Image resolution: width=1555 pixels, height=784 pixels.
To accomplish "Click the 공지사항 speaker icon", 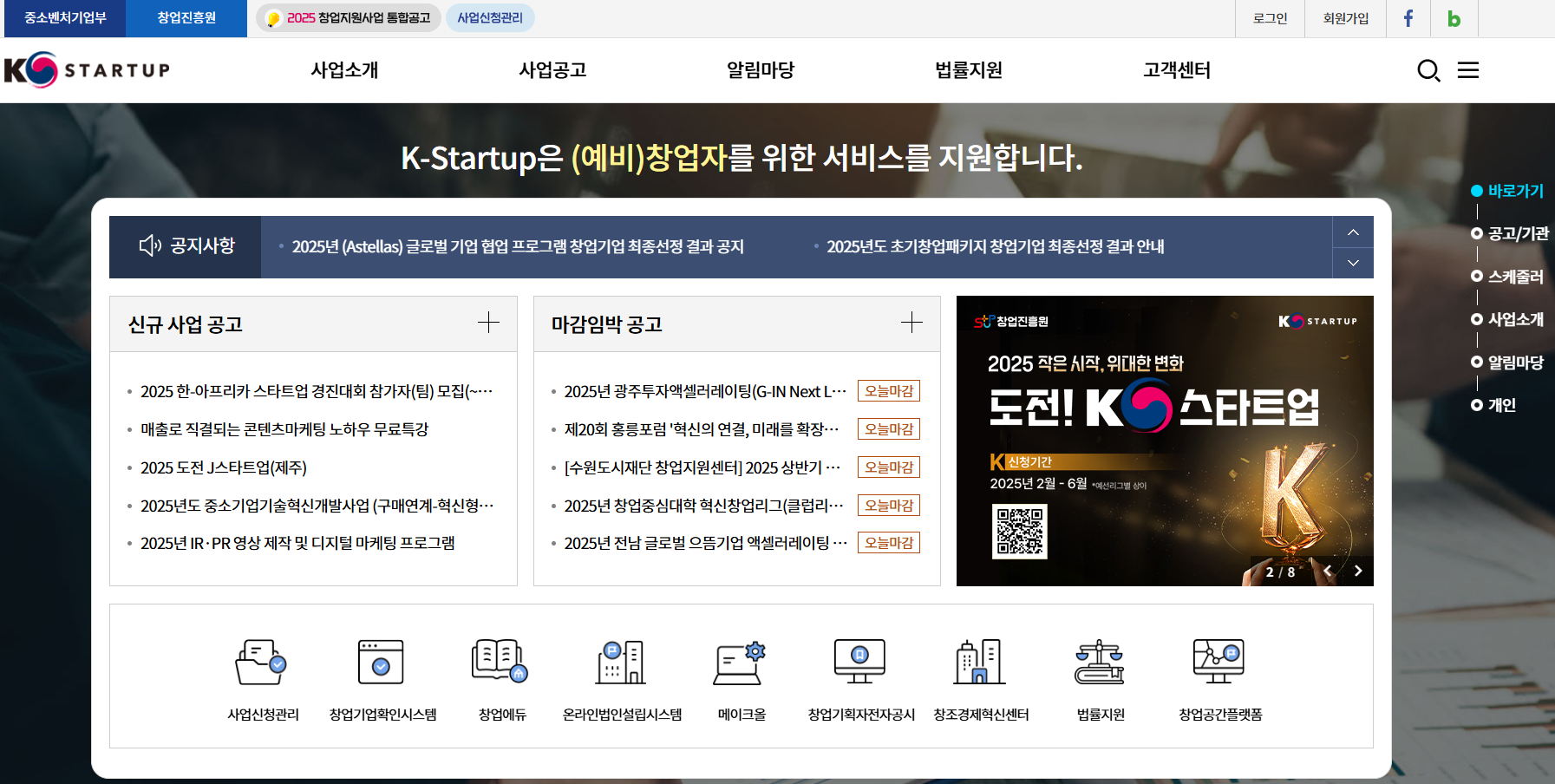I will pos(150,246).
